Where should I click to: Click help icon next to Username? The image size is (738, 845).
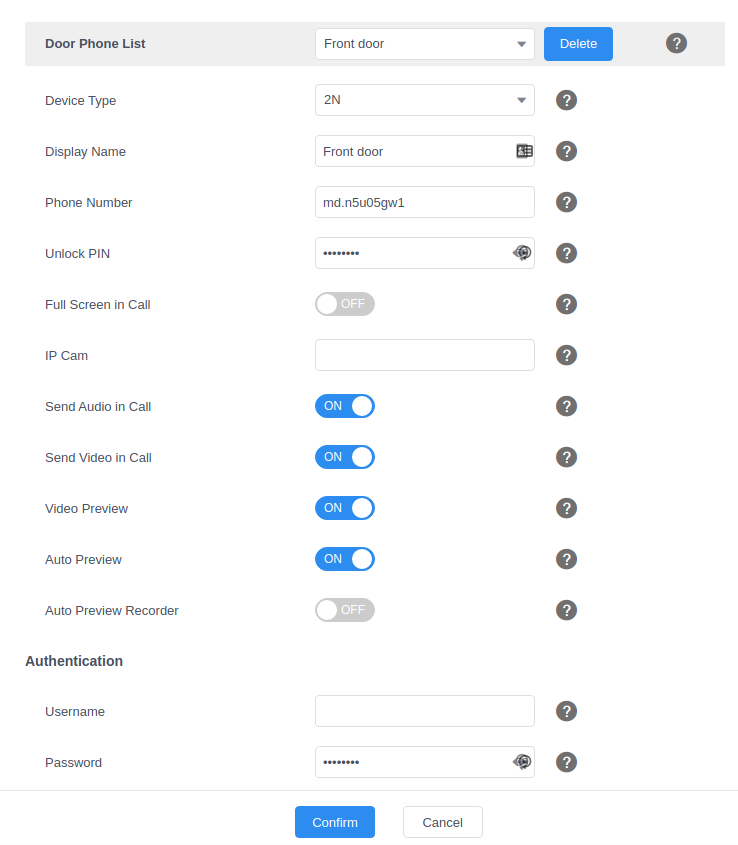coord(566,711)
